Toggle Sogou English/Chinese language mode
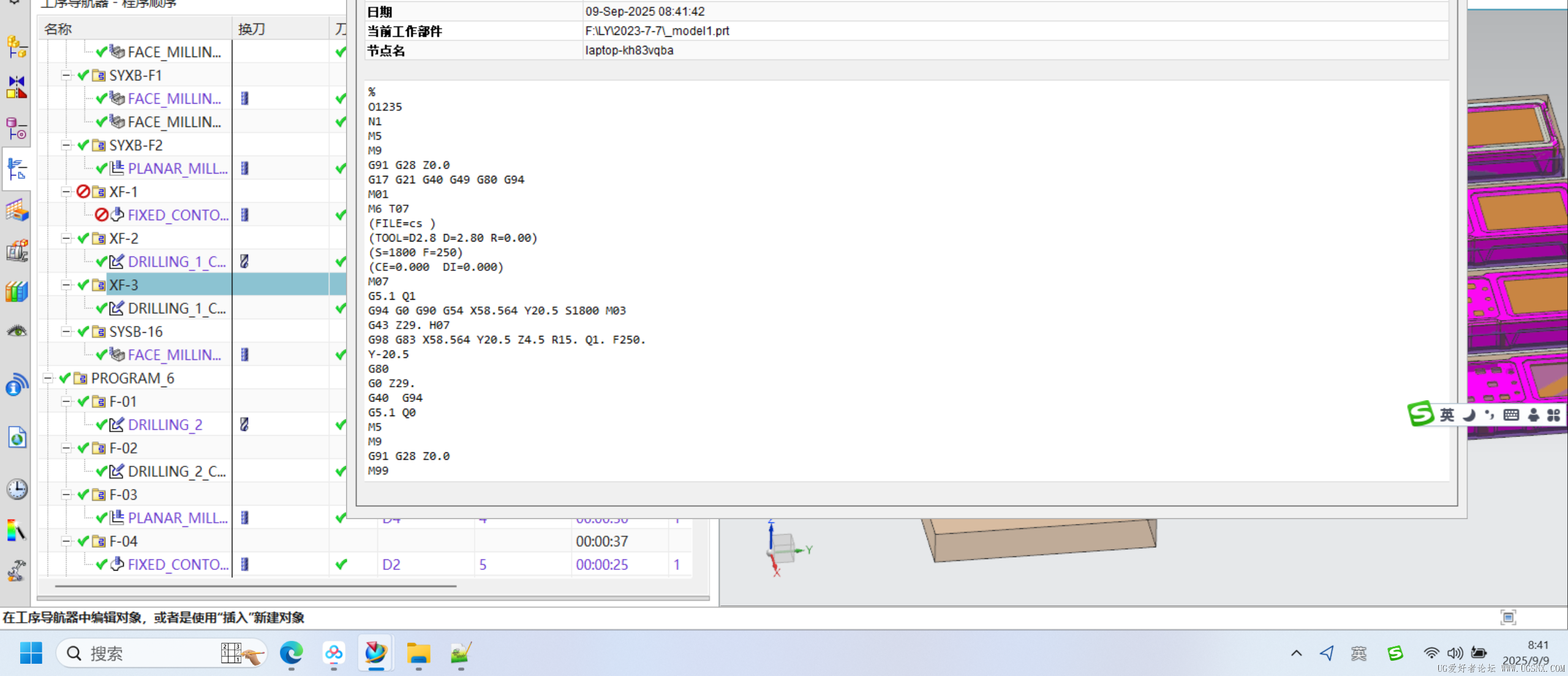This screenshot has width=1568, height=676. click(1447, 415)
